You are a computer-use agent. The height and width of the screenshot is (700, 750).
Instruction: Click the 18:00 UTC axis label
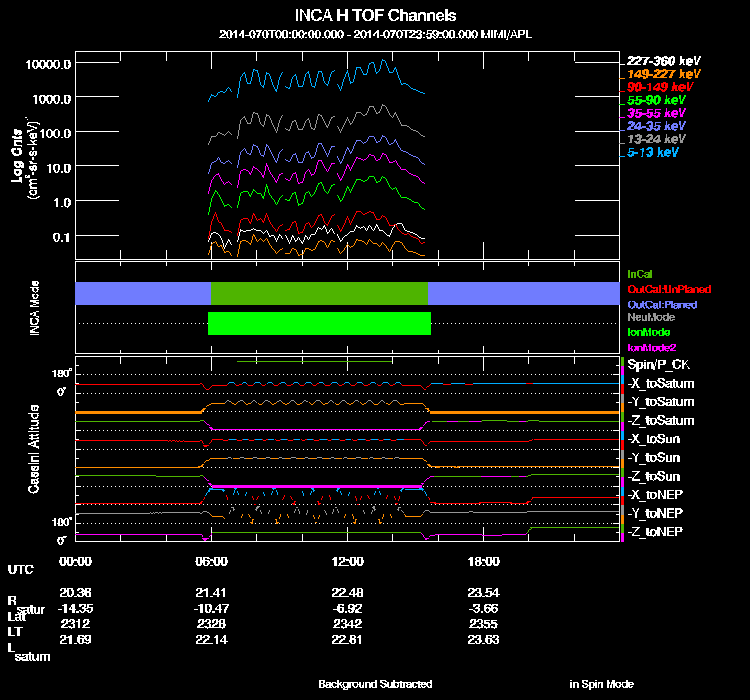pyautogui.click(x=484, y=561)
